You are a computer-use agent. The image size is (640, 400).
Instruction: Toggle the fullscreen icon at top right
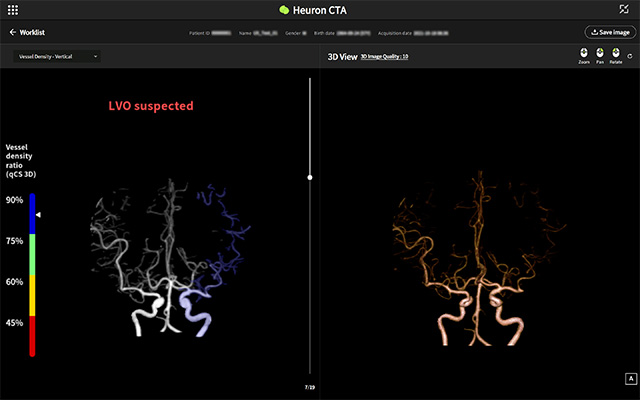[625, 9]
